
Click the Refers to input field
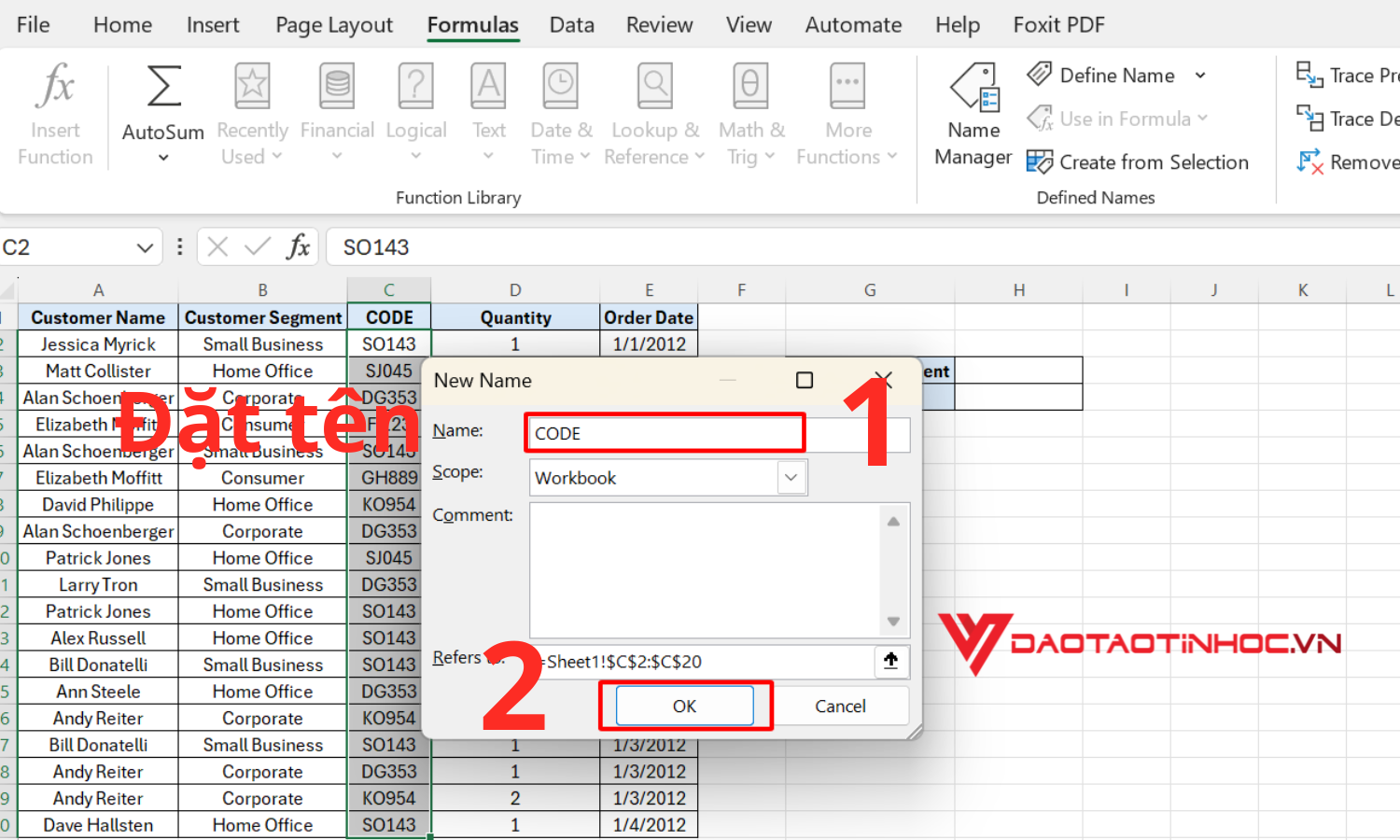click(x=702, y=662)
